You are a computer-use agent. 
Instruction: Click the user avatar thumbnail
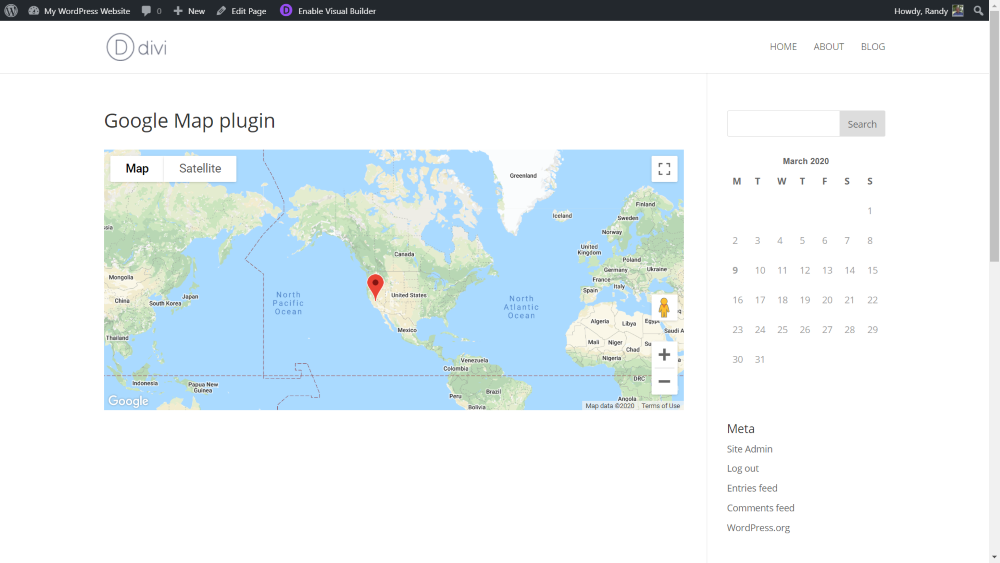point(958,11)
